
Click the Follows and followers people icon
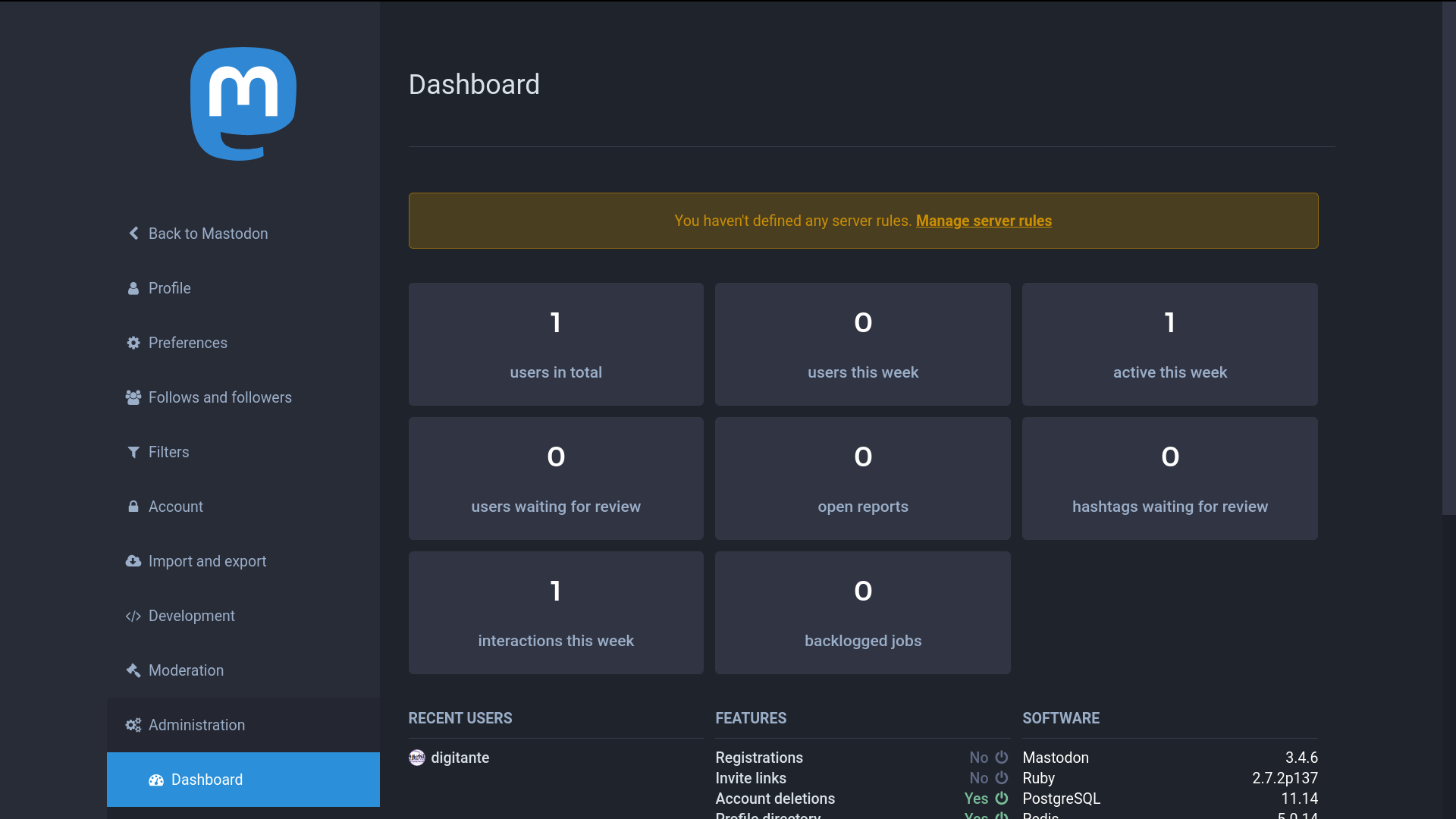point(133,397)
